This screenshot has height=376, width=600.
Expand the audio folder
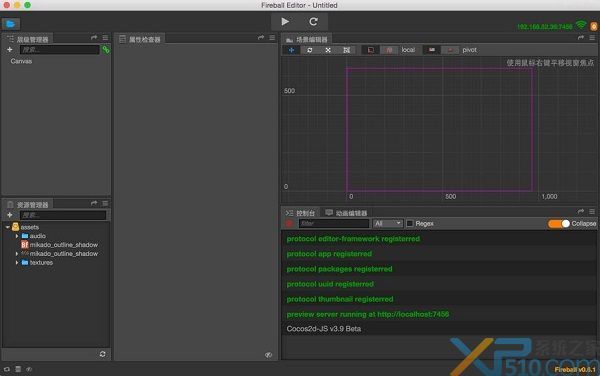click(17, 236)
